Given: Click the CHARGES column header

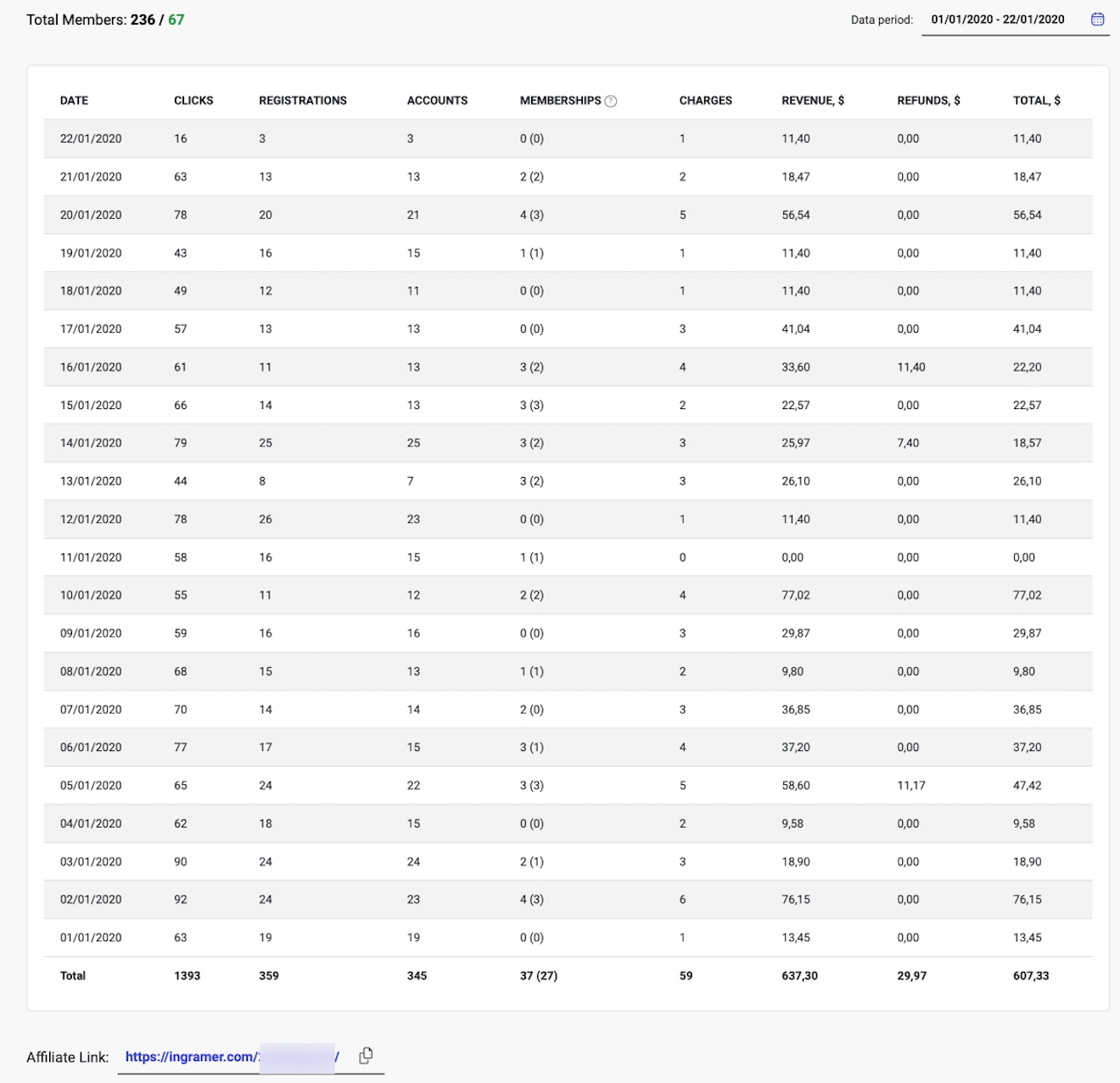Looking at the screenshot, I should coord(705,100).
